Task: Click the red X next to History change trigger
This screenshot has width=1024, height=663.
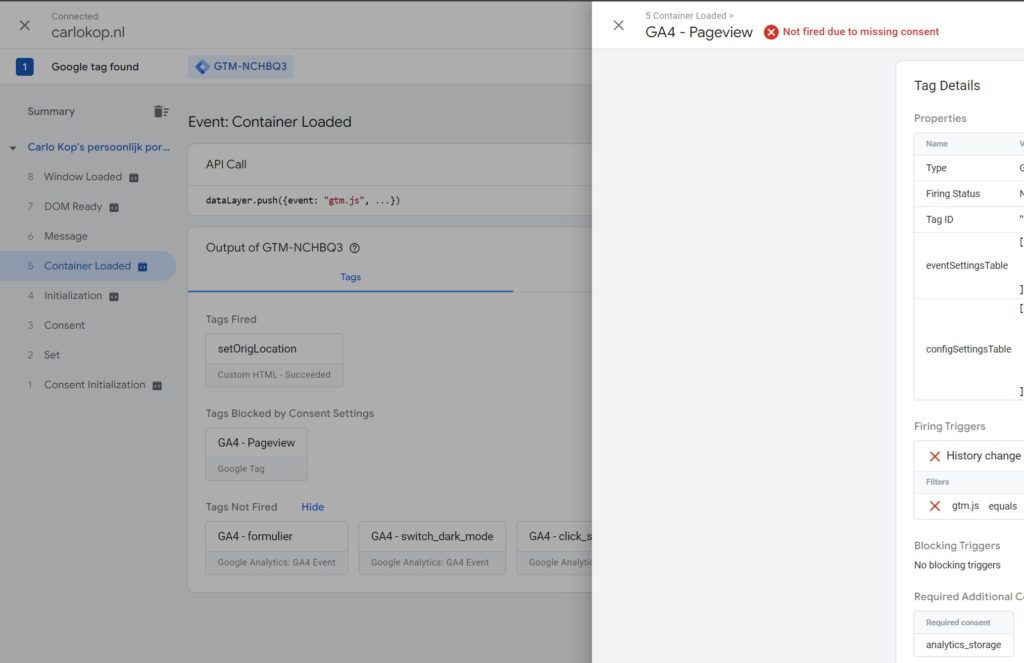Action: click(x=935, y=456)
